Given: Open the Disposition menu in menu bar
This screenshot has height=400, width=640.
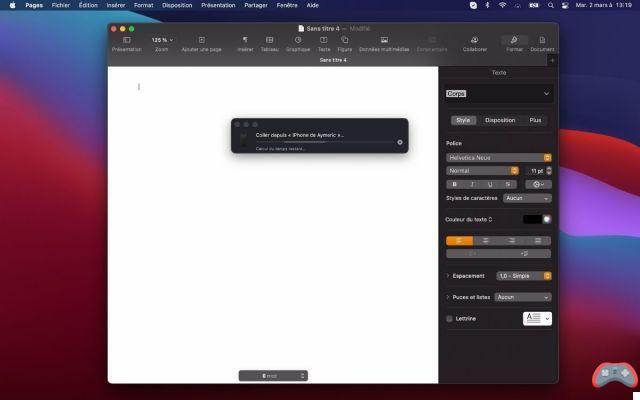Looking at the screenshot, I should tap(177, 5).
